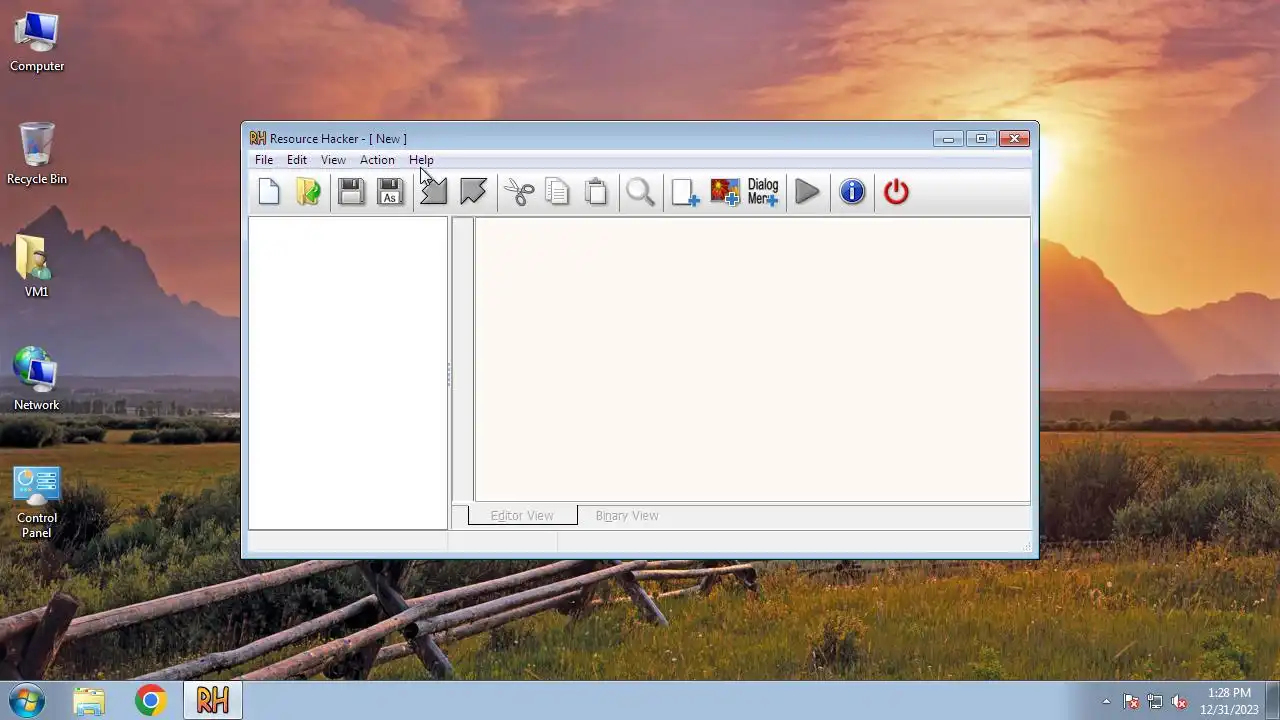
Task: Close the Resource Hacker window
Action: (x=1014, y=139)
